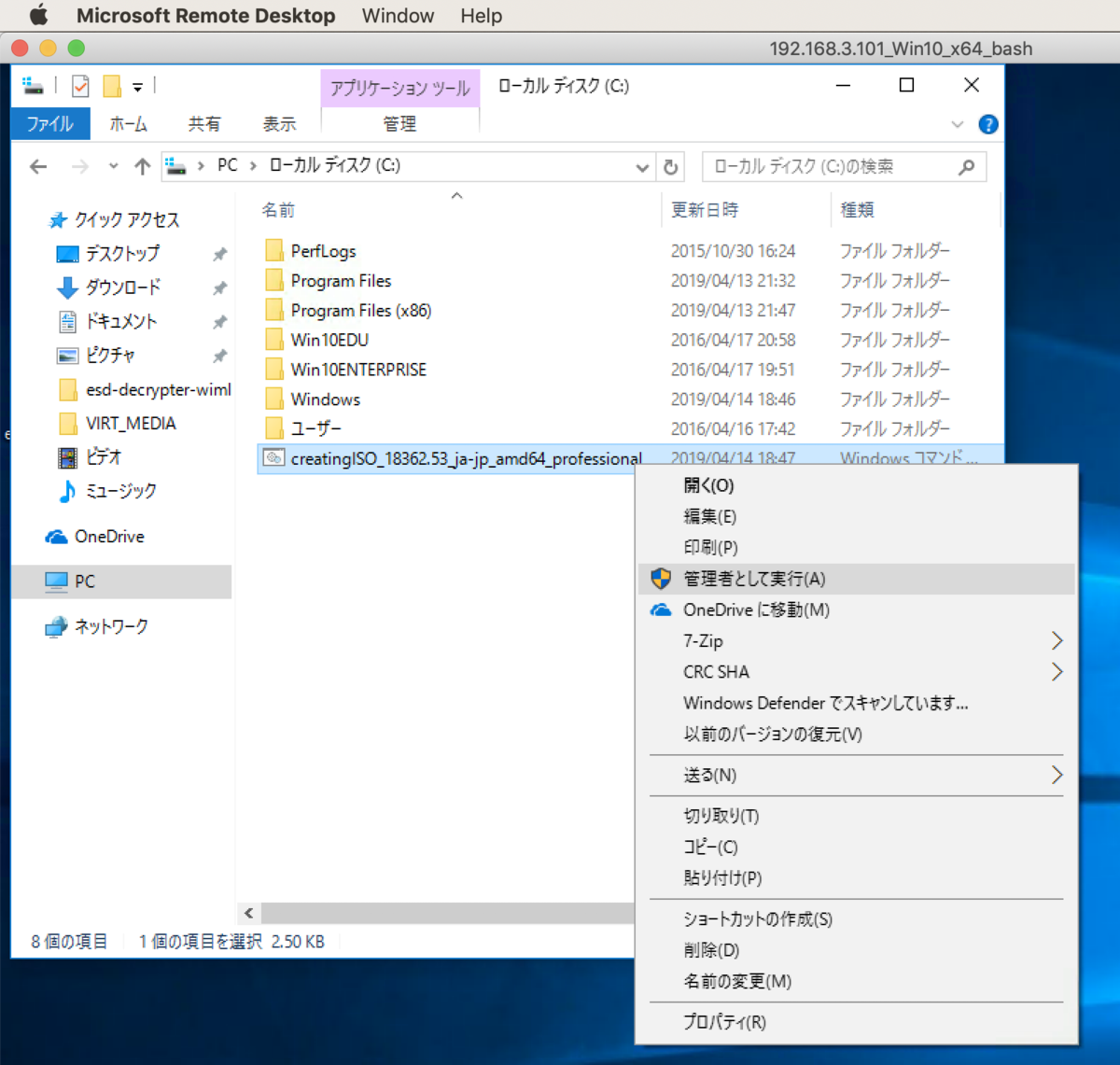Select the Win10EDU folder

[x=329, y=340]
